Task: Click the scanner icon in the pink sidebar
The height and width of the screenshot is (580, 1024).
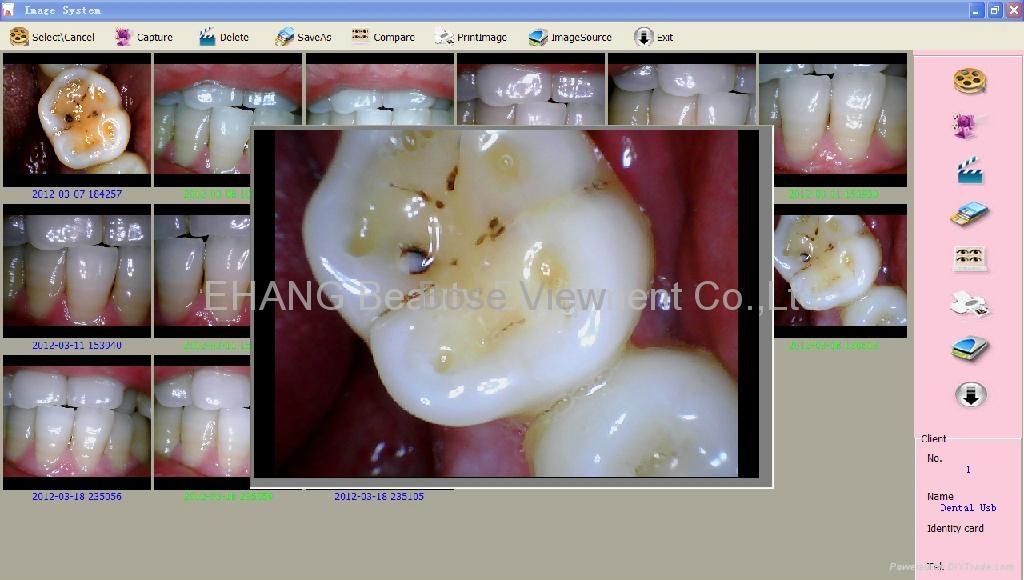Action: (970, 348)
